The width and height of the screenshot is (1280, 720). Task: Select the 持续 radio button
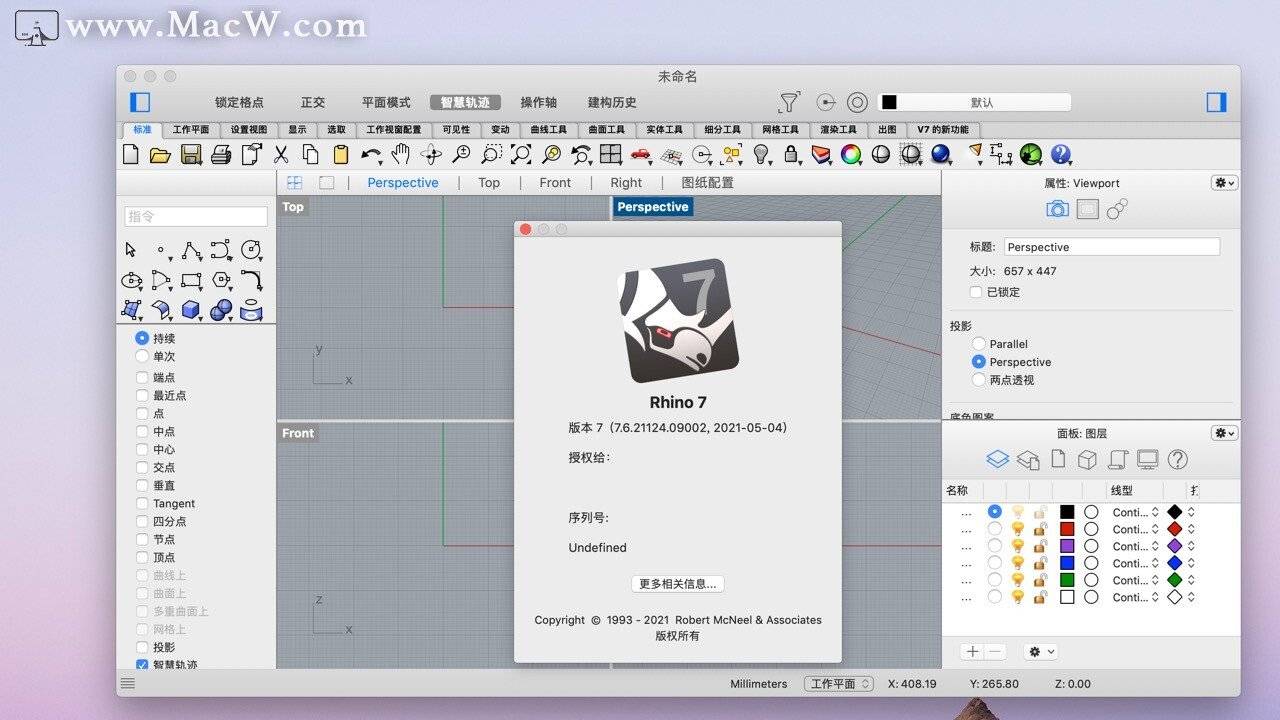(x=142, y=339)
